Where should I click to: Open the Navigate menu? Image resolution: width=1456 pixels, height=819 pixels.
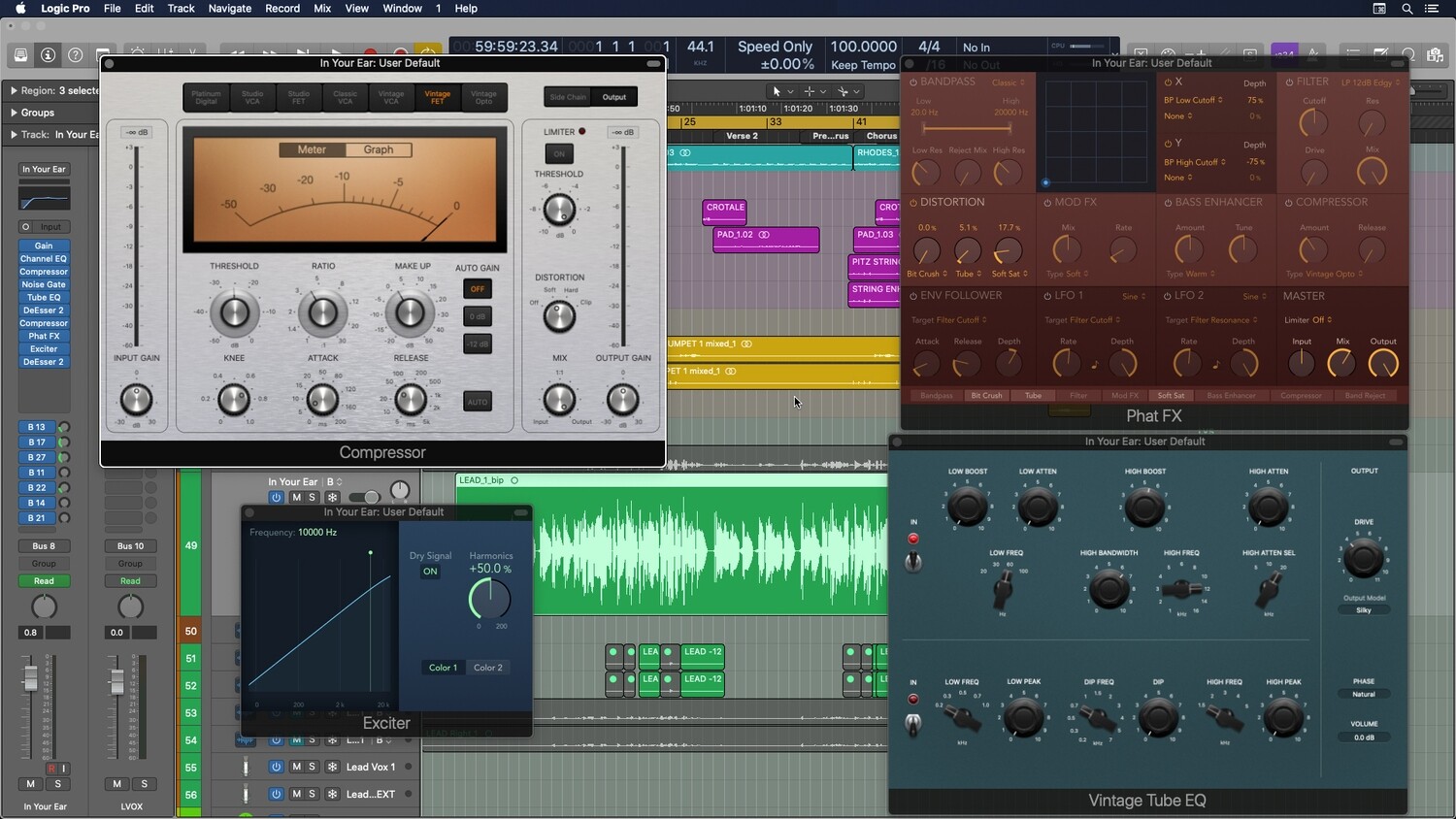coord(229,9)
